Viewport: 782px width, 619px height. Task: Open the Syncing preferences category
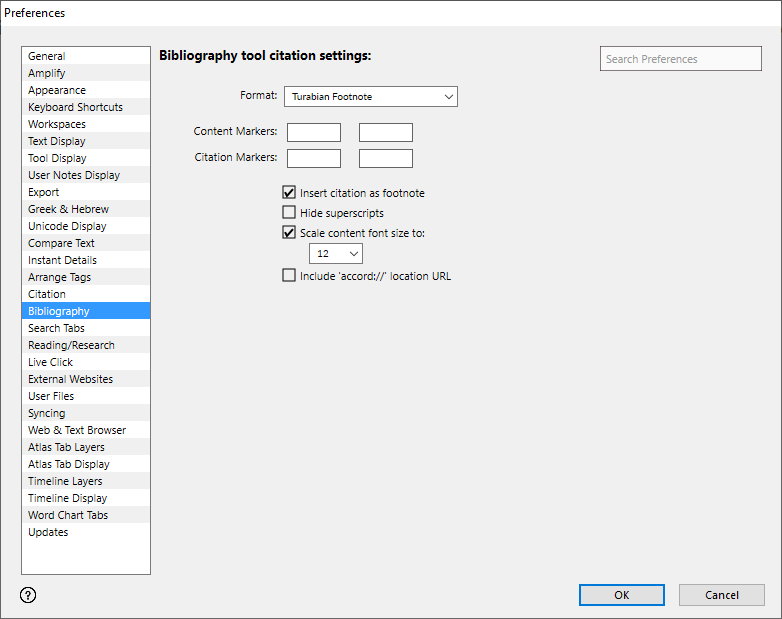click(x=47, y=413)
